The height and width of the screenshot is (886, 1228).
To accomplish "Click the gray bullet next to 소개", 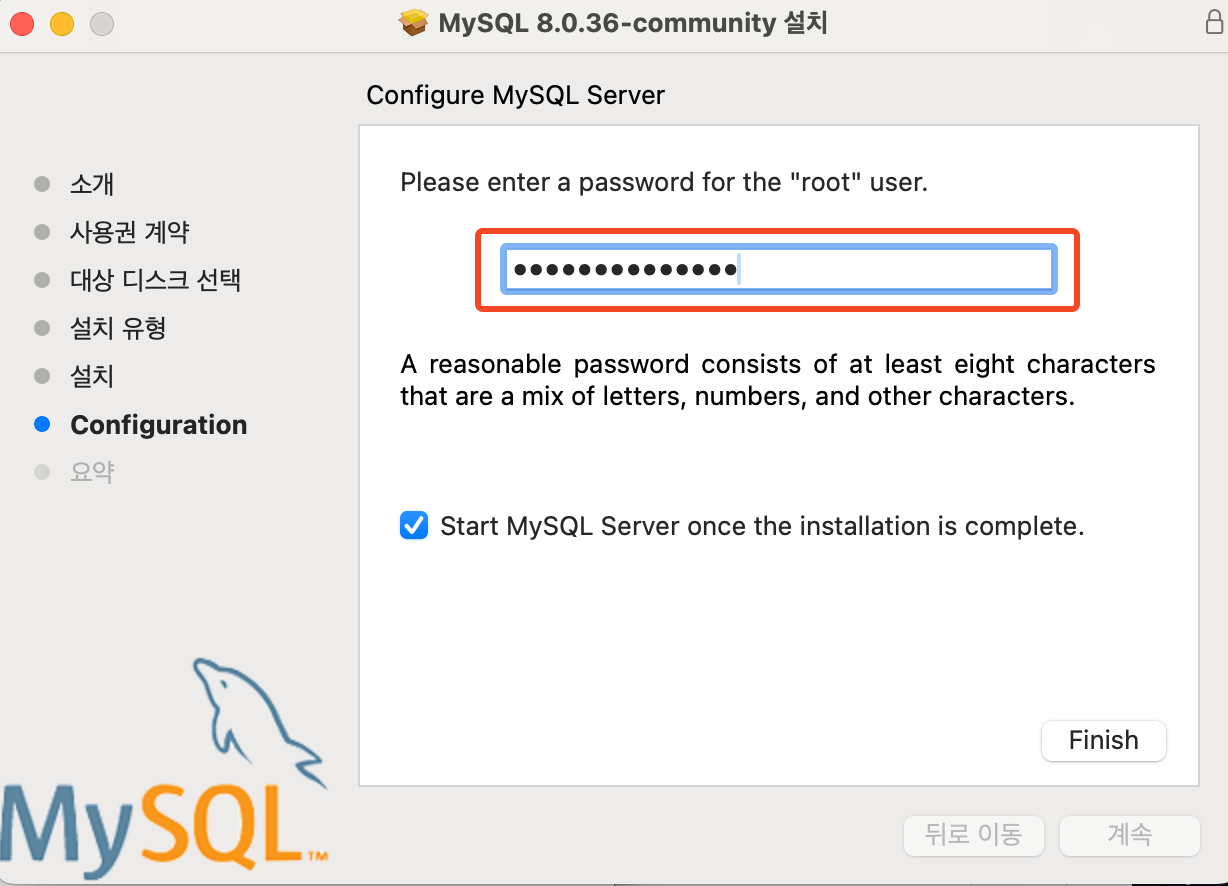I will point(42,184).
